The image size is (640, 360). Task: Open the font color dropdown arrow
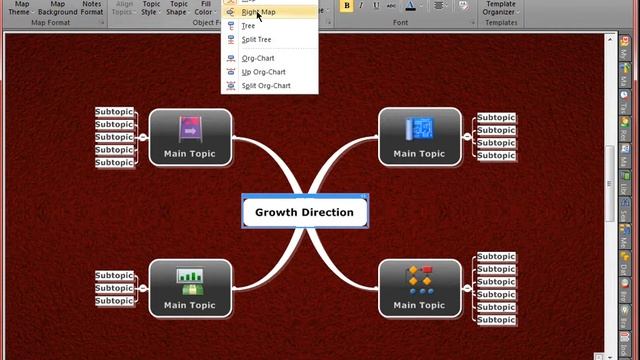click(421, 6)
